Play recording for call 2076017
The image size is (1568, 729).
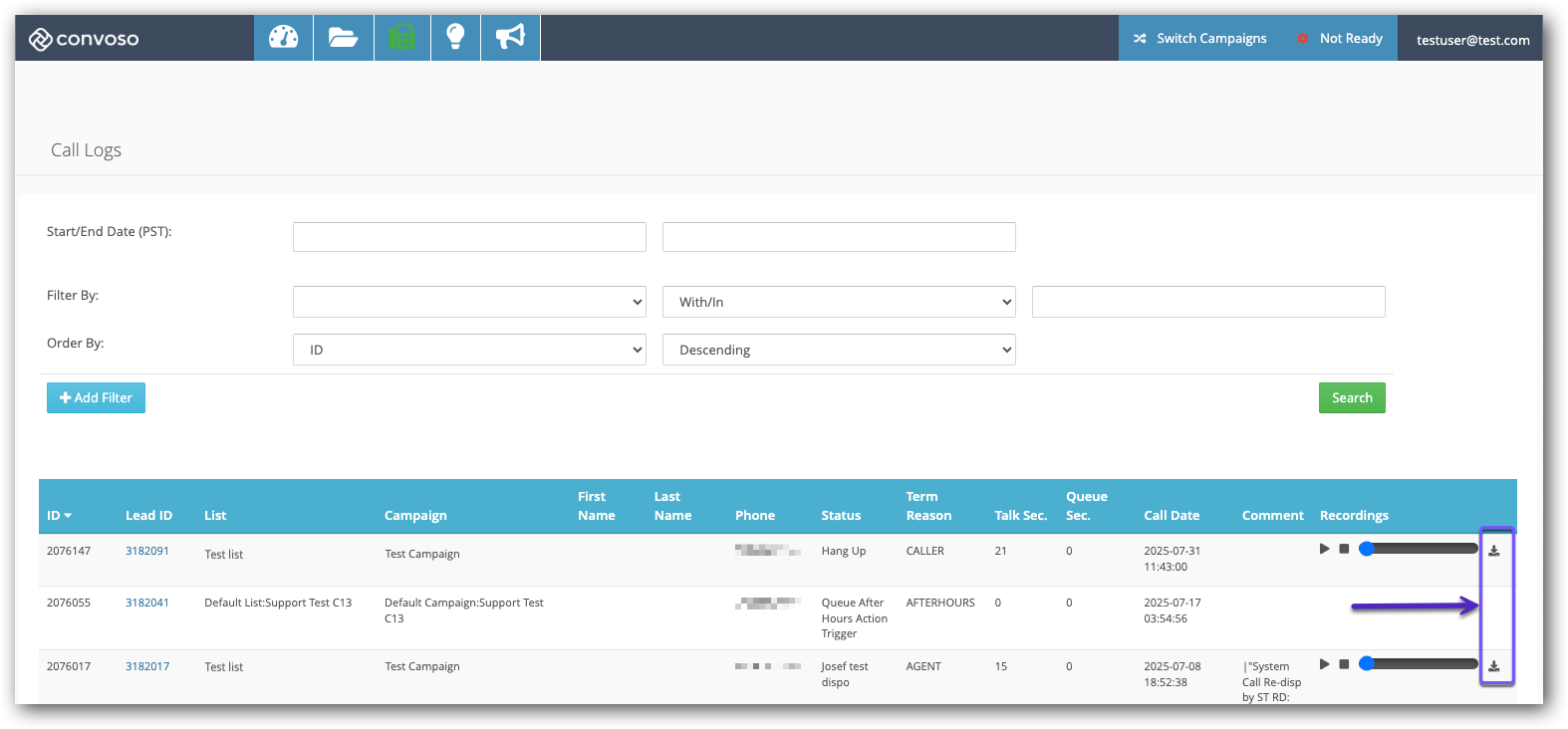(1324, 664)
